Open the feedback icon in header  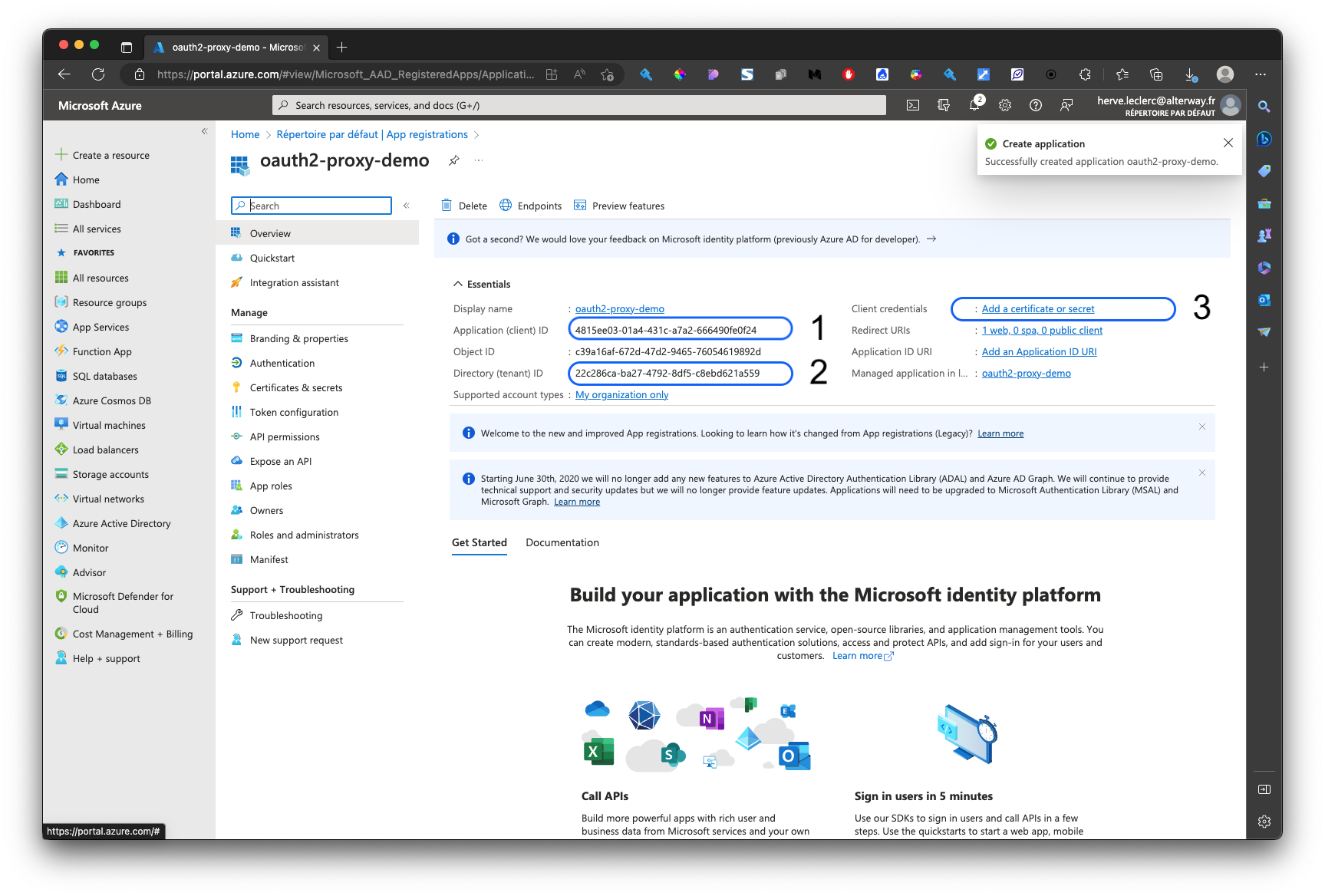1066,105
